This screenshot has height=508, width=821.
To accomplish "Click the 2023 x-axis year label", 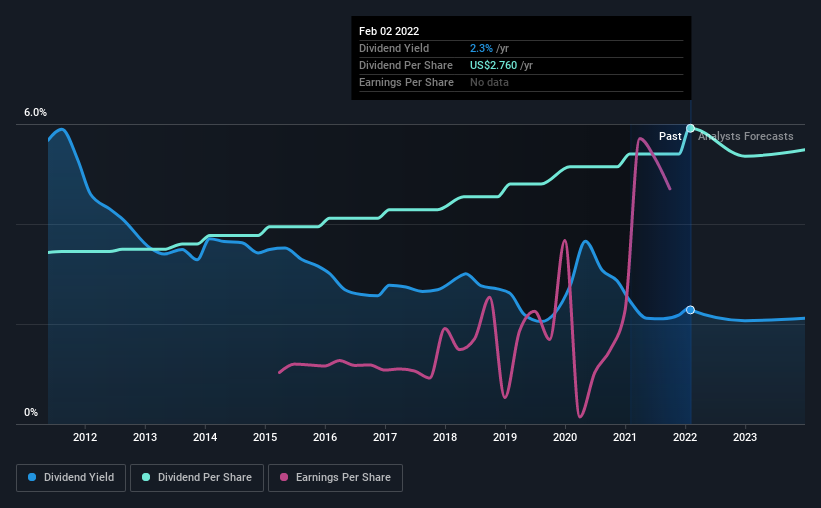I will coord(745,437).
